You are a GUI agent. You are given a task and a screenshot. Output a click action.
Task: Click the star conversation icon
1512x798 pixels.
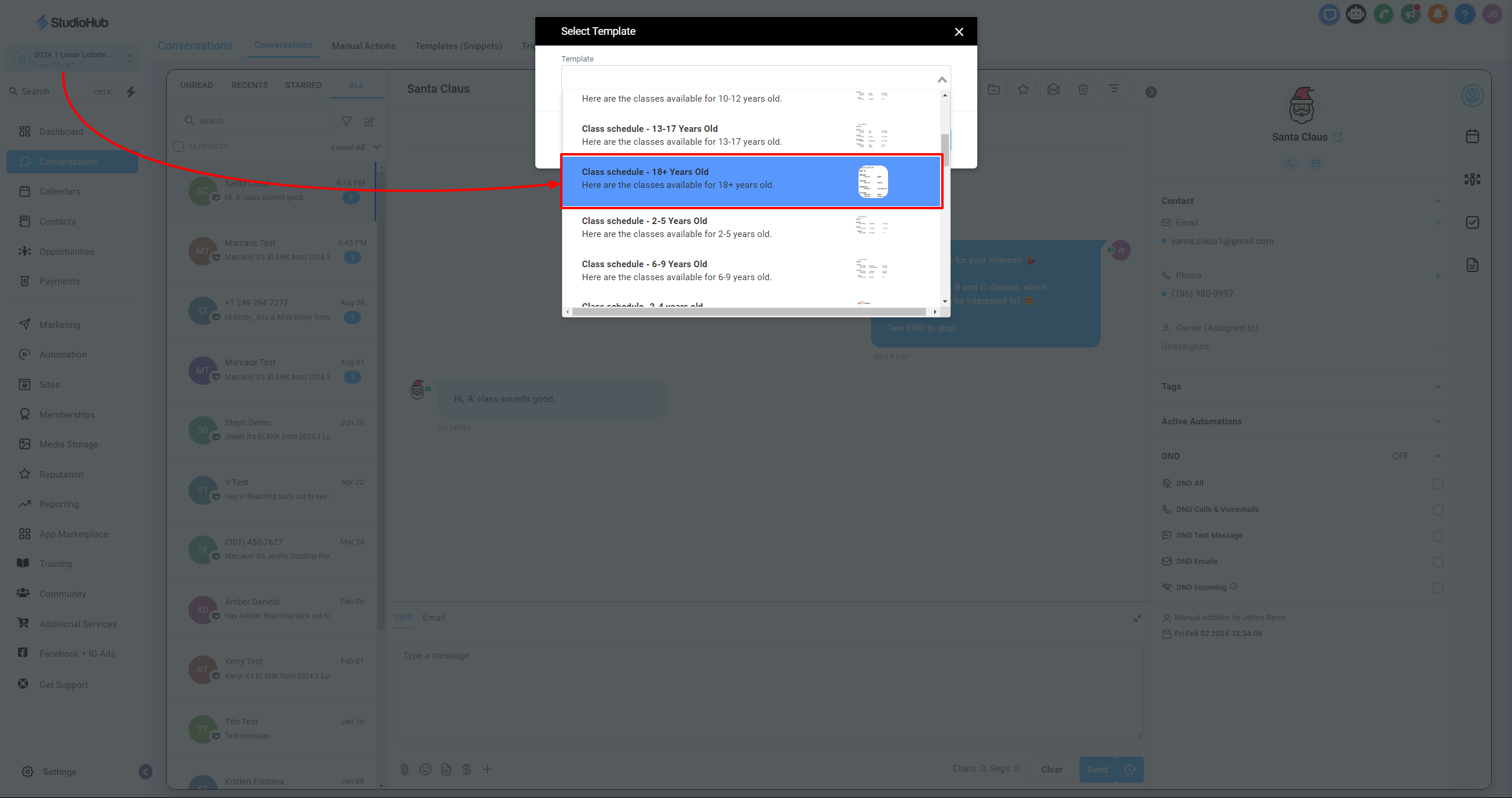1023,89
